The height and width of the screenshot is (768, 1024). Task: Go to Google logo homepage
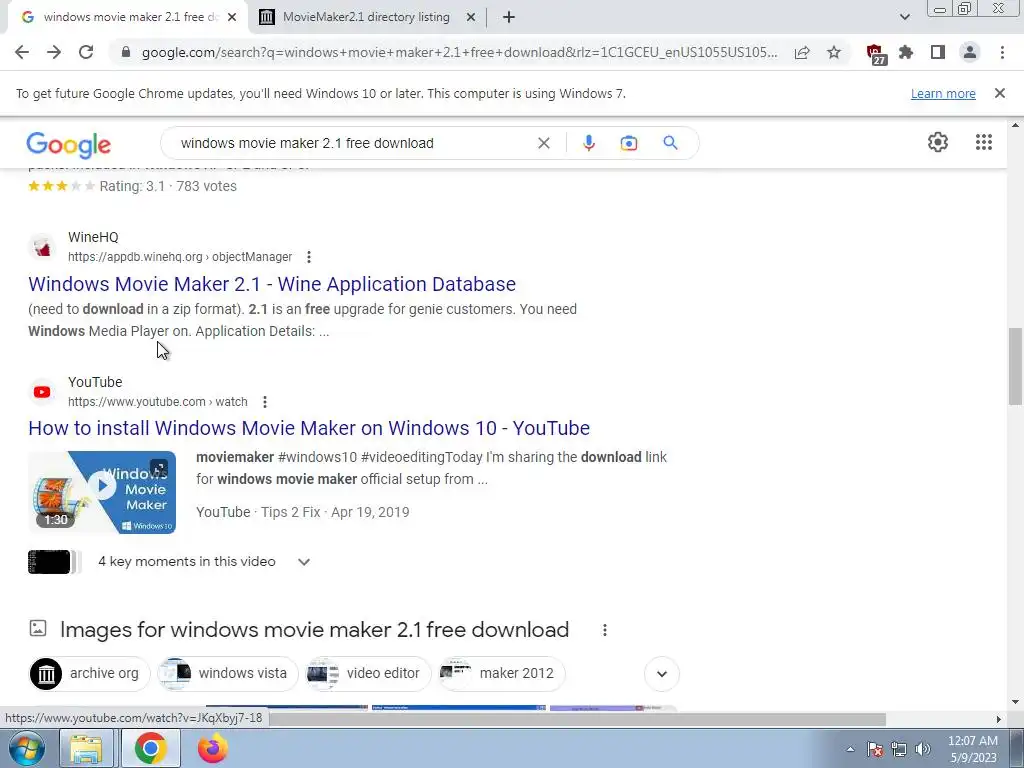(x=69, y=145)
